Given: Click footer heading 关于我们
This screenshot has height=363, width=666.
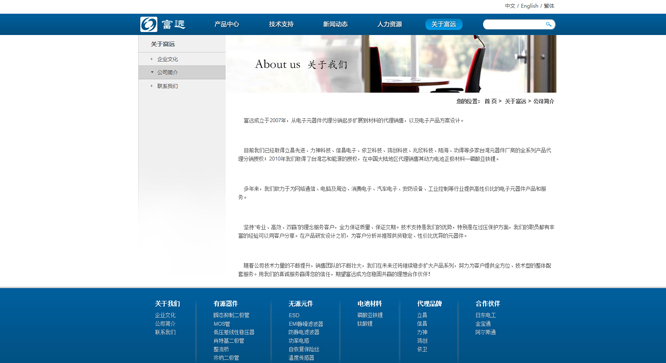Looking at the screenshot, I should pos(167,304).
